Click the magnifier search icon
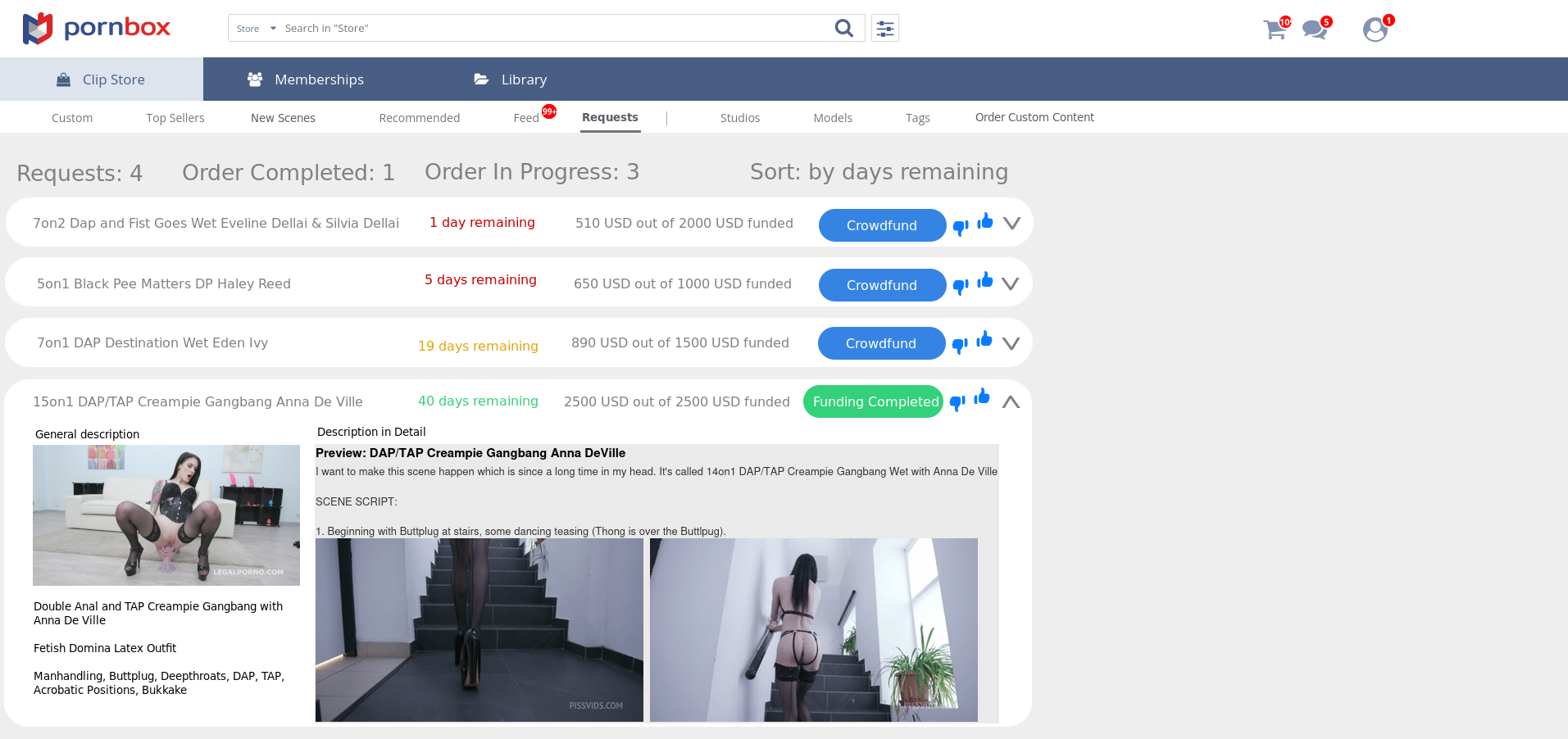The image size is (1568, 739). 843,29
